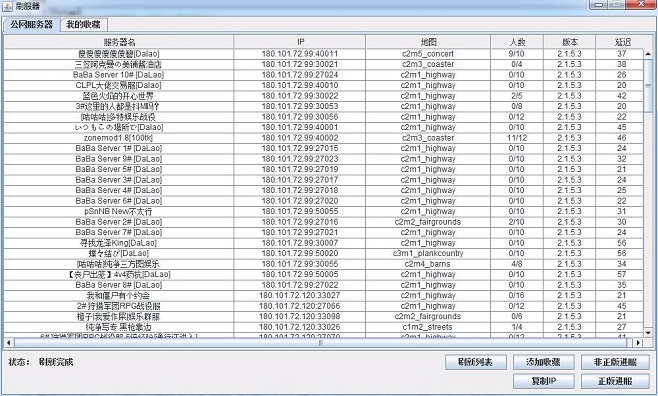Image resolution: width=658 pixels, height=396 pixels.
Task: Select BaBa Server 1# [DaLao]
Action: point(119,148)
